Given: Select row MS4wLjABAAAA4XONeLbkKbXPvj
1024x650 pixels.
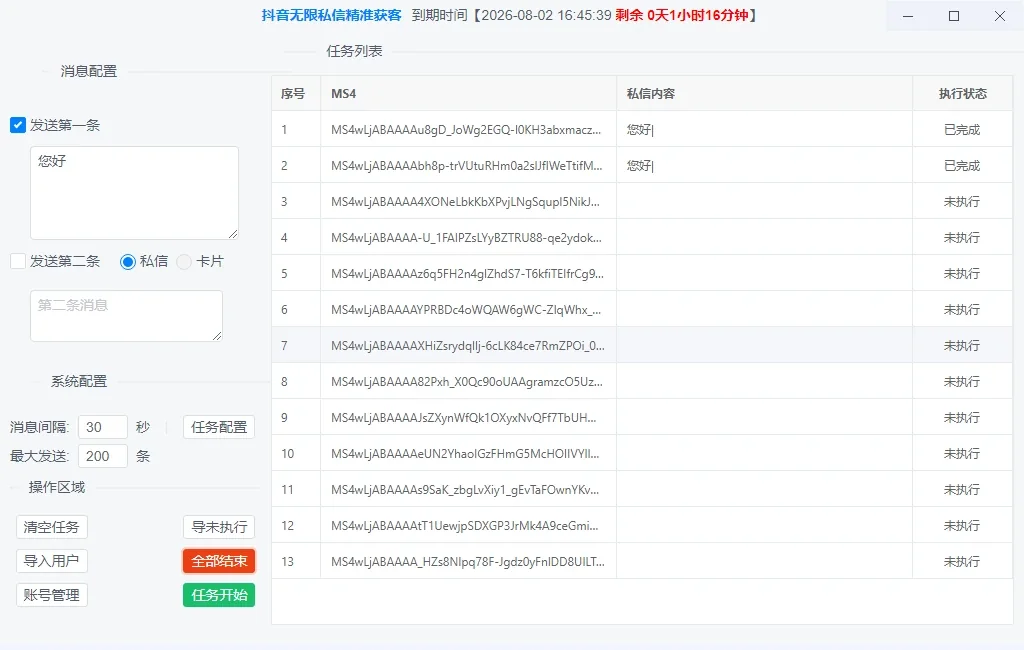Looking at the screenshot, I should [x=642, y=201].
